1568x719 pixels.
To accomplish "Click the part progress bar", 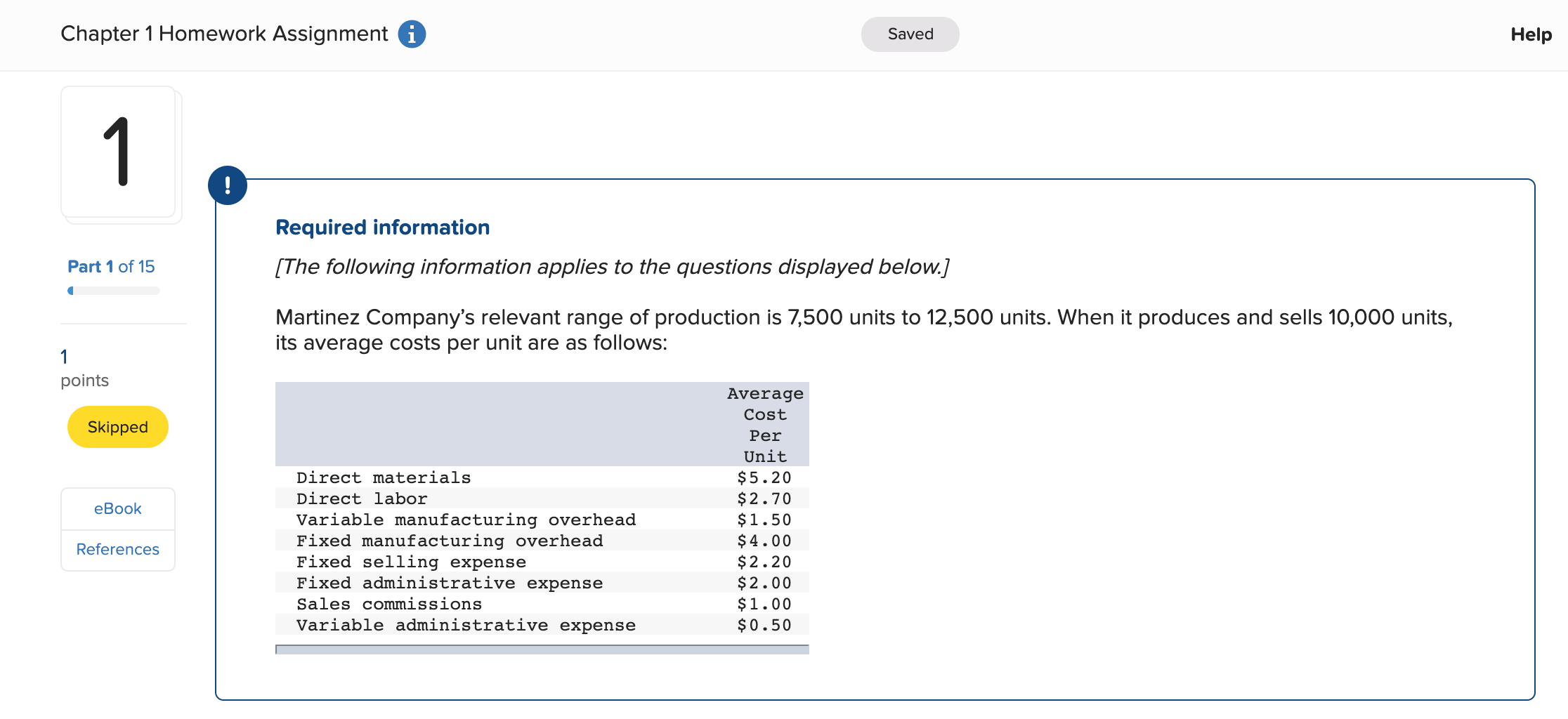I will [x=114, y=291].
